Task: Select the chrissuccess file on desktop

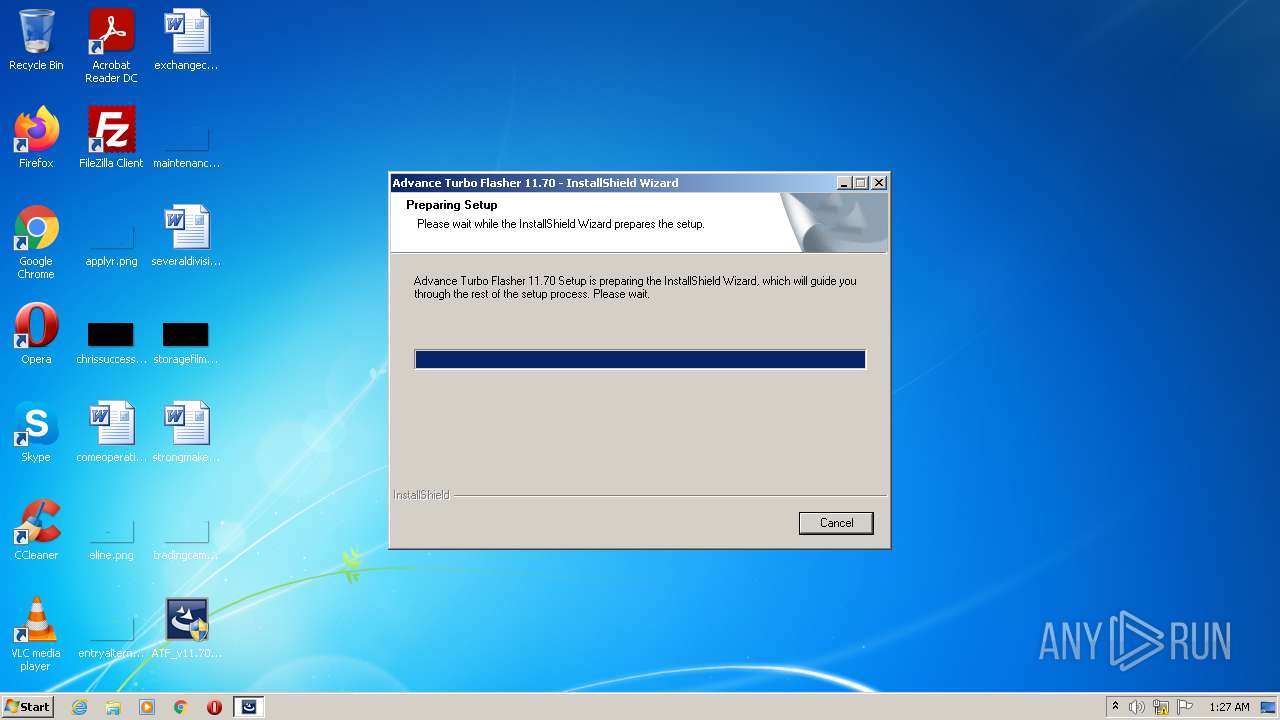Action: coord(111,343)
